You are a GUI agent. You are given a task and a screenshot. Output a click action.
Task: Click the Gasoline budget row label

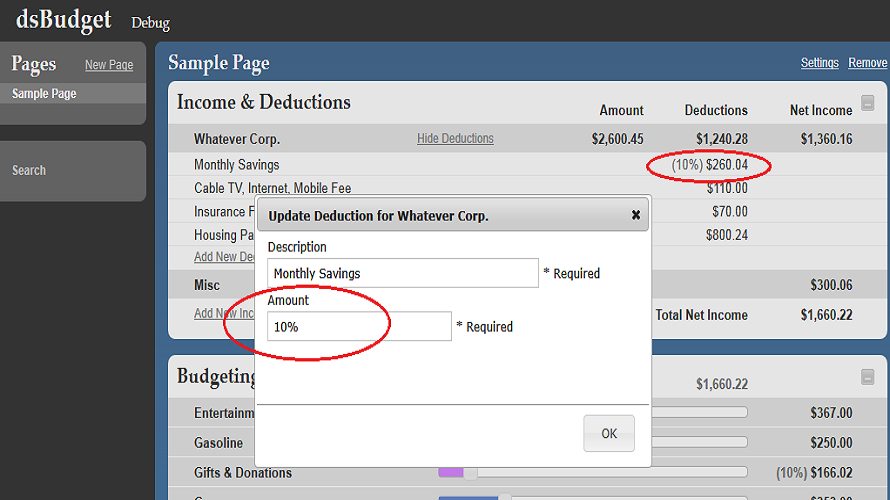(219, 443)
